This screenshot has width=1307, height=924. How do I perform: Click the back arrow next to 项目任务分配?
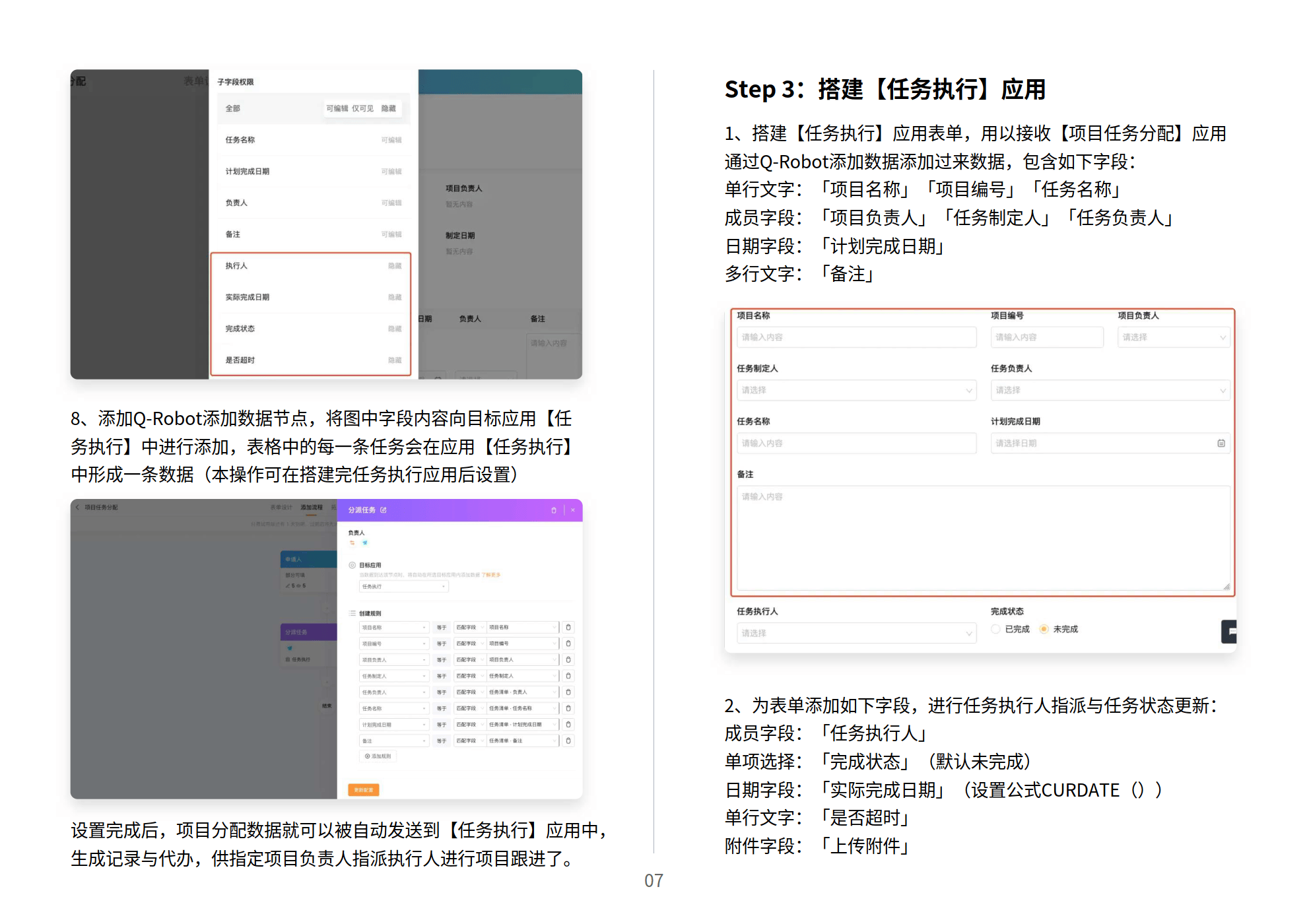point(77,508)
